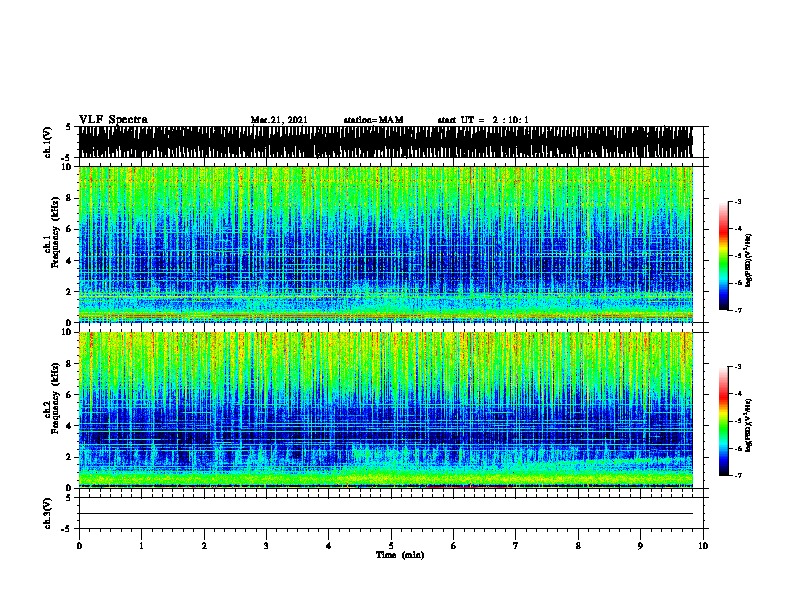Click time axis tick label "3"

(266, 546)
